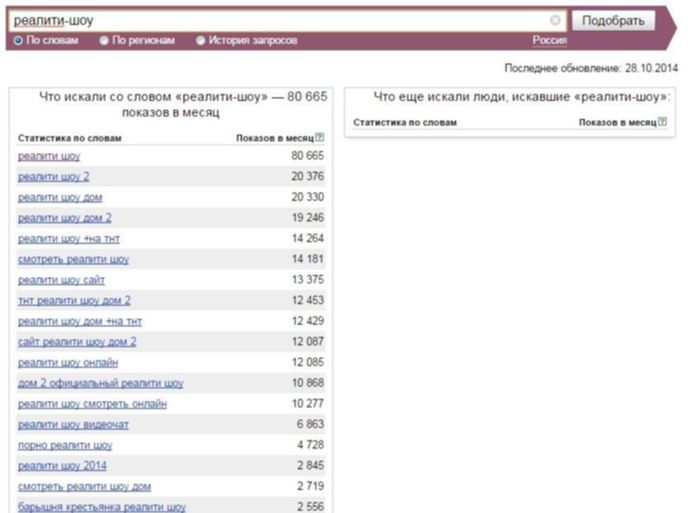Click the «реалити шоу +на тнт» link
Viewport: 688px width, 513px height.
pos(69,239)
